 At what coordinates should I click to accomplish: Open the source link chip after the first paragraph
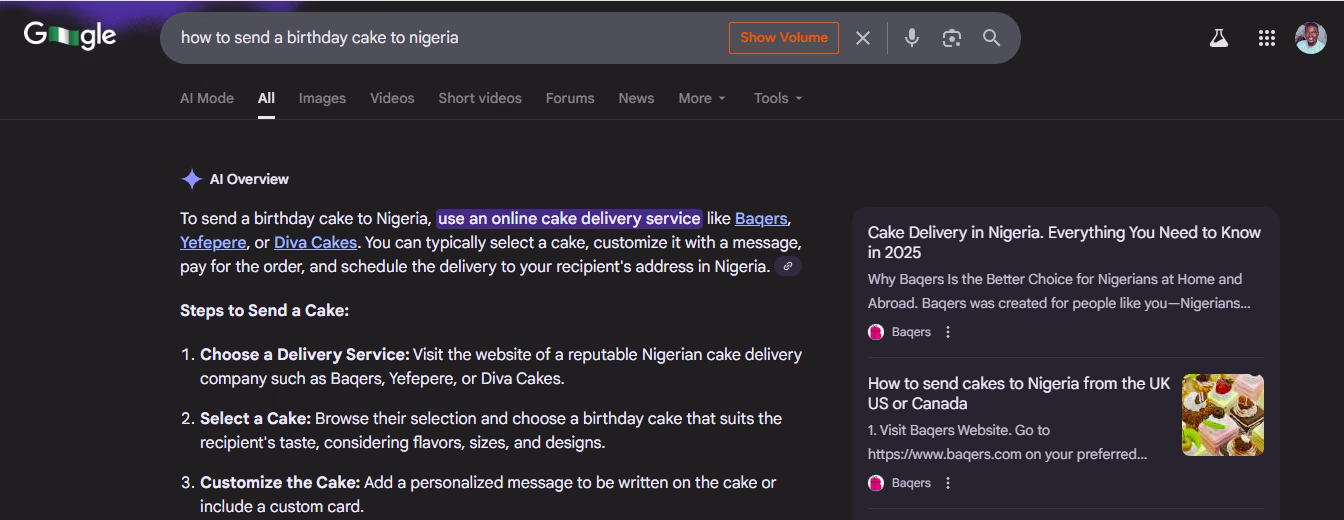(x=788, y=266)
